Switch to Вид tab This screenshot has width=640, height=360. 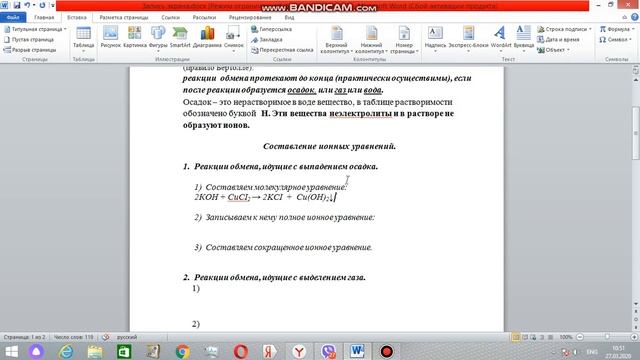[289, 18]
